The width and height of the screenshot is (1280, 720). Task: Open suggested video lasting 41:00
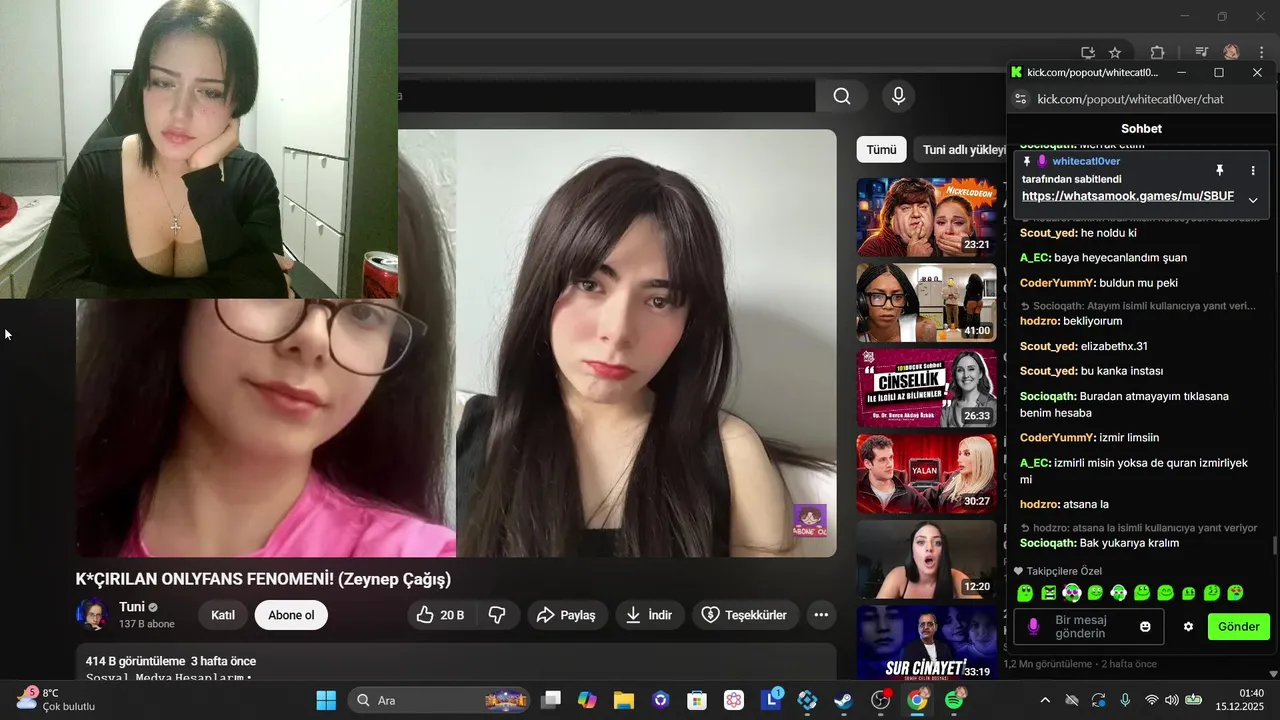[x=926, y=302]
